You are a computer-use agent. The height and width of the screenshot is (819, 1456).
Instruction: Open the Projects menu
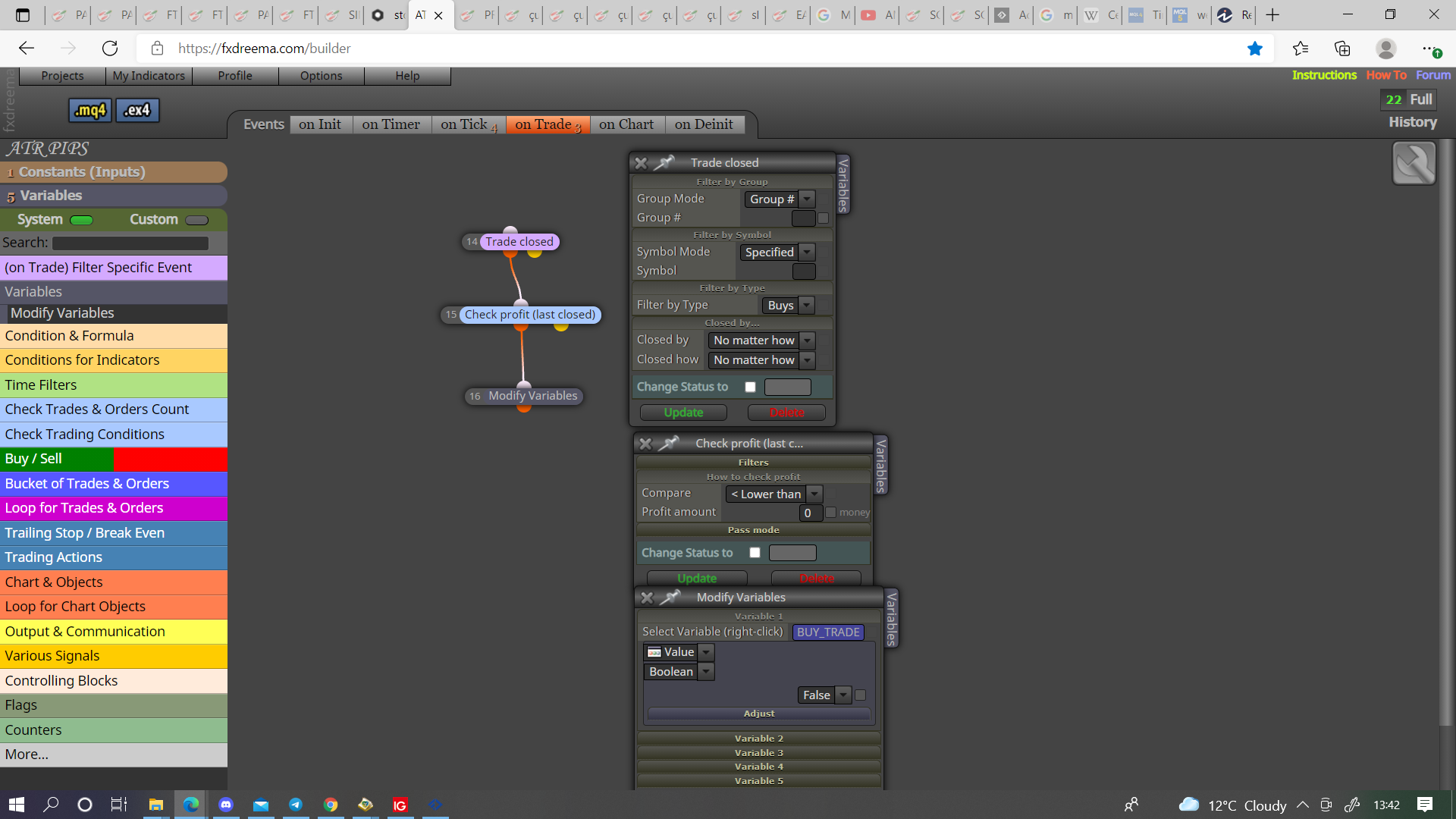point(62,76)
